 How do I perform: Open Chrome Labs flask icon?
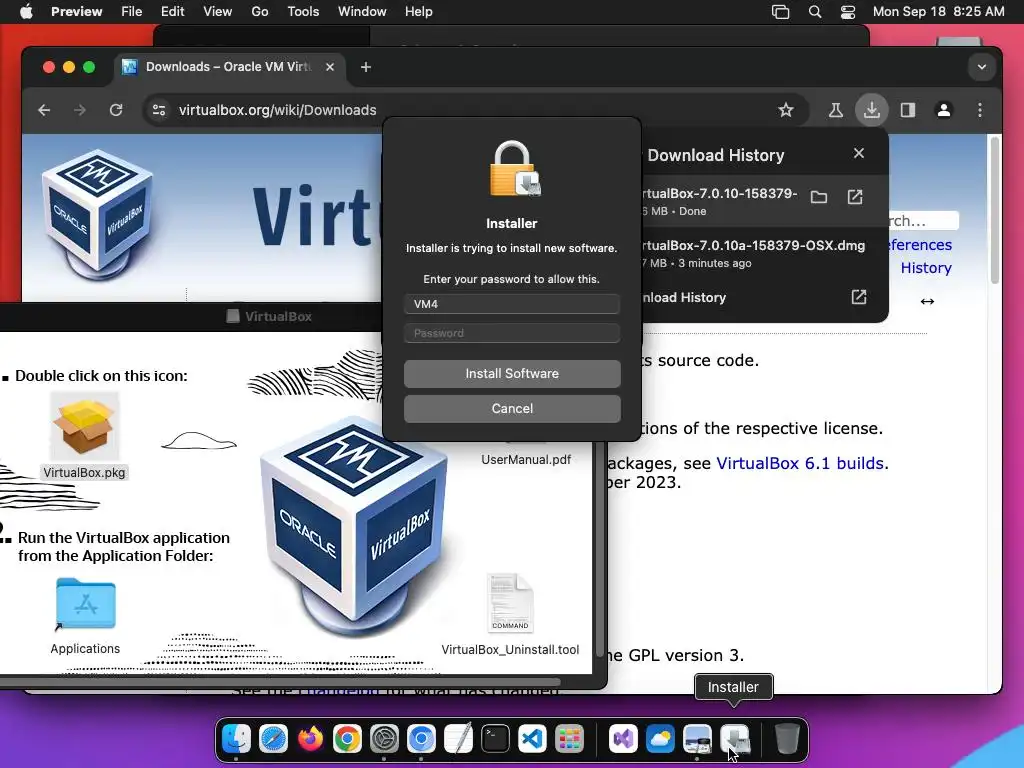(x=835, y=110)
